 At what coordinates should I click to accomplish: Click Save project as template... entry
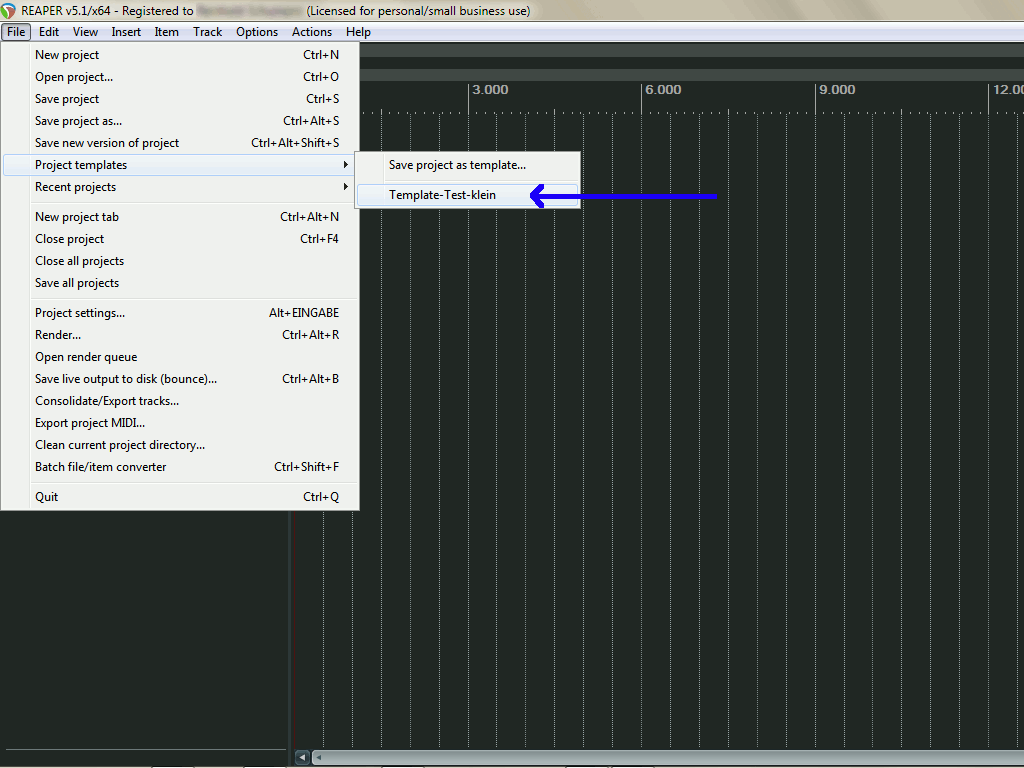tap(468, 165)
